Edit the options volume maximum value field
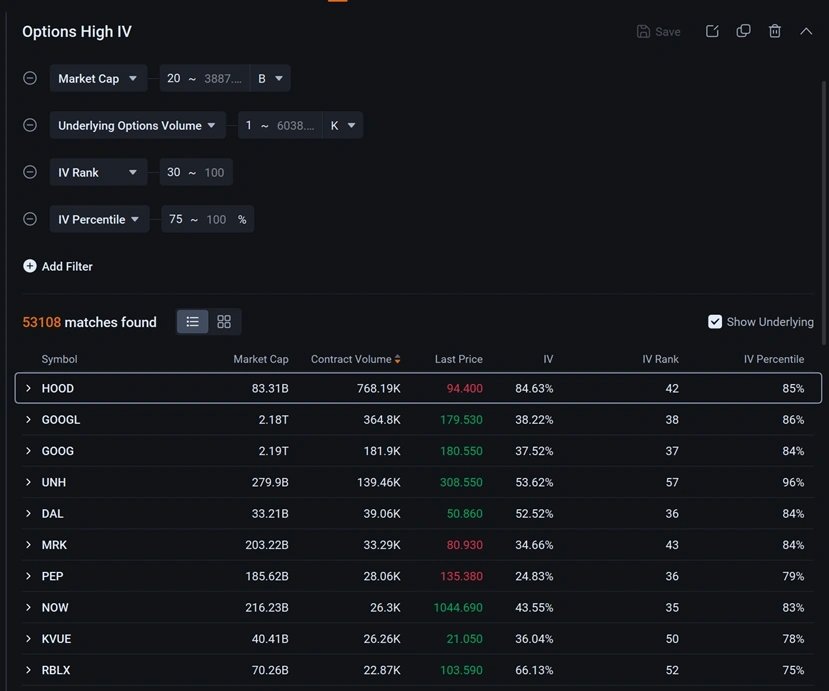Image resolution: width=829 pixels, height=691 pixels. [x=296, y=125]
